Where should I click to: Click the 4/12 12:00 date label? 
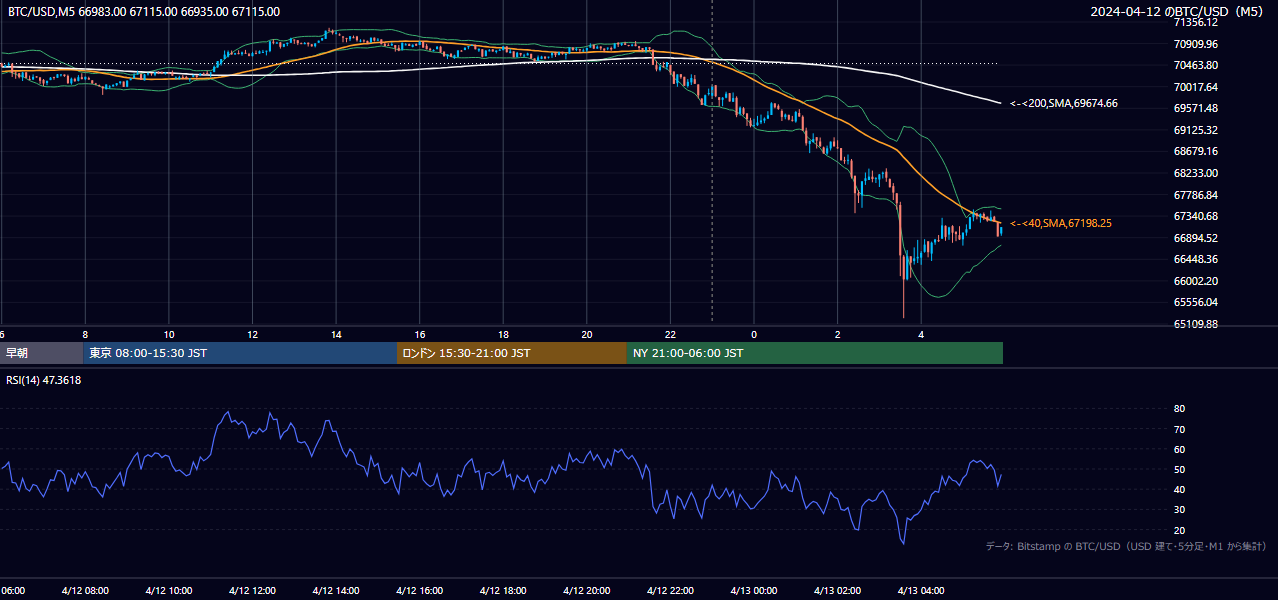[252, 590]
